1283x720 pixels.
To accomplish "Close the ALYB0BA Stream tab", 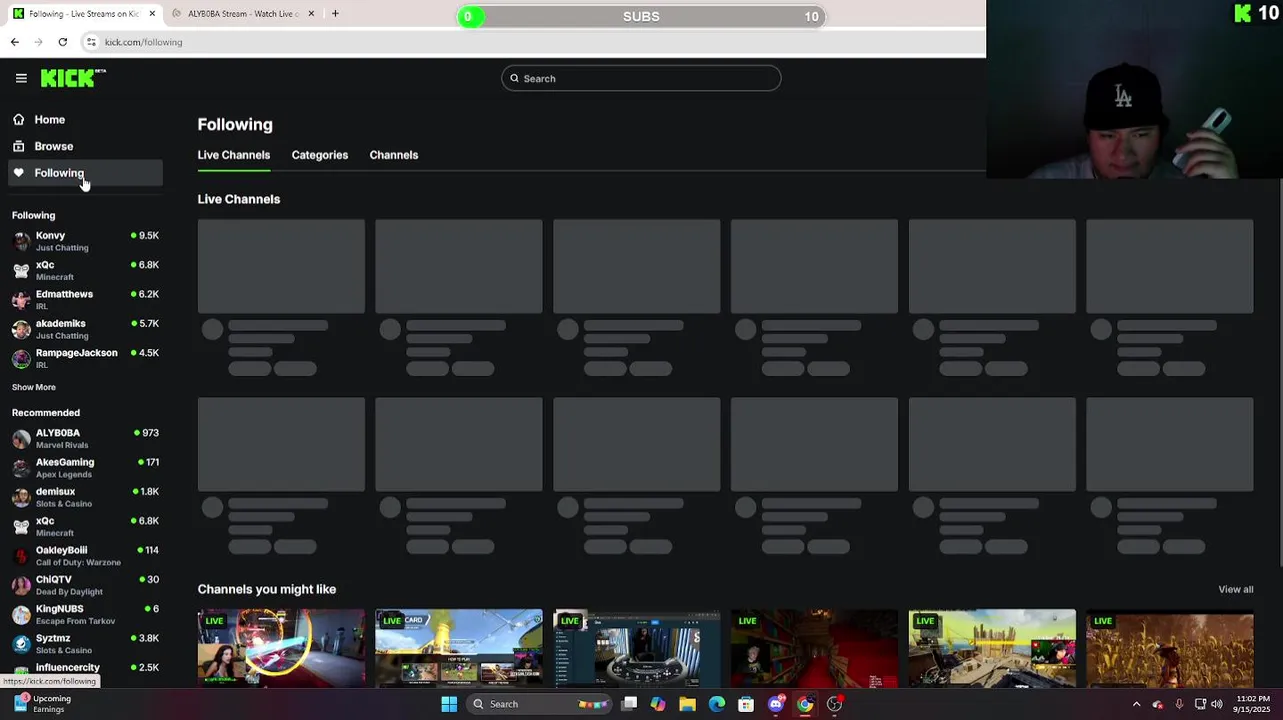I will pos(311,13).
